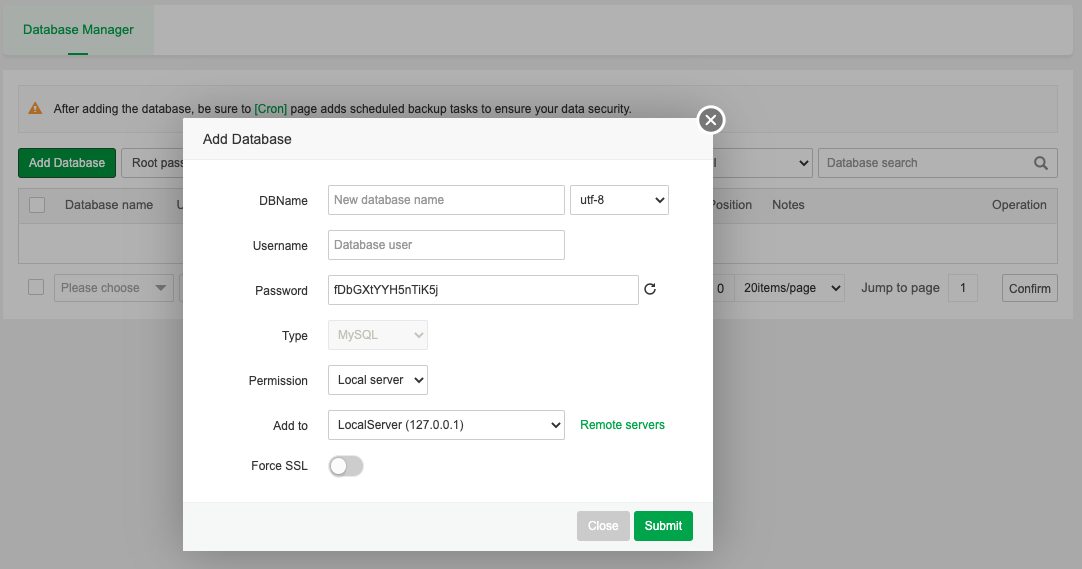Click the magnifier icon in database search
The width and height of the screenshot is (1082, 569).
(1041, 163)
